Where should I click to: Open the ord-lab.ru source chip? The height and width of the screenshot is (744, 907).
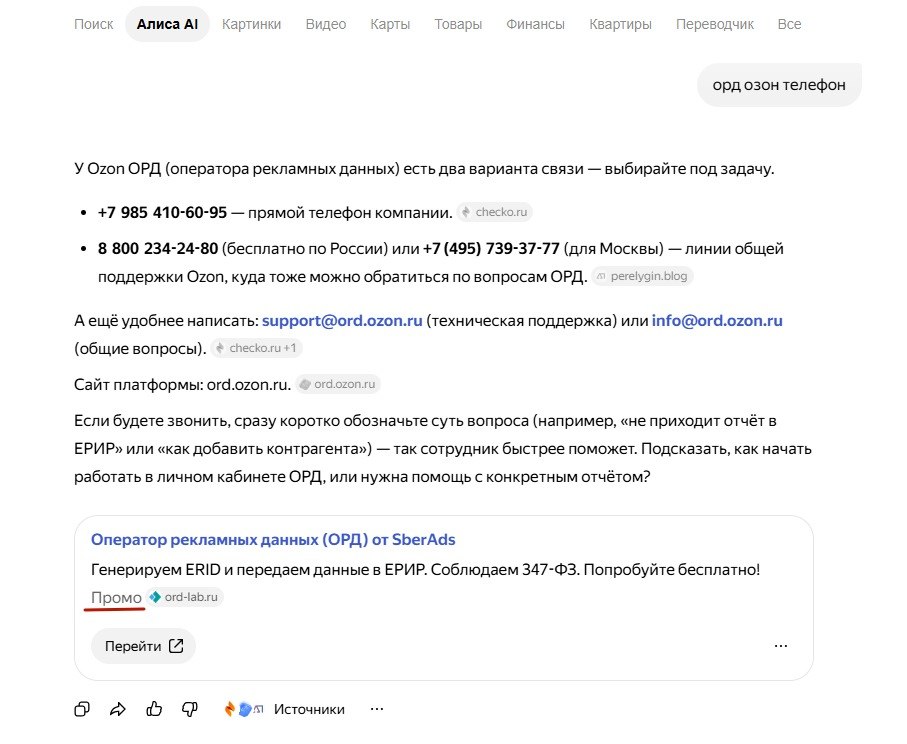185,597
